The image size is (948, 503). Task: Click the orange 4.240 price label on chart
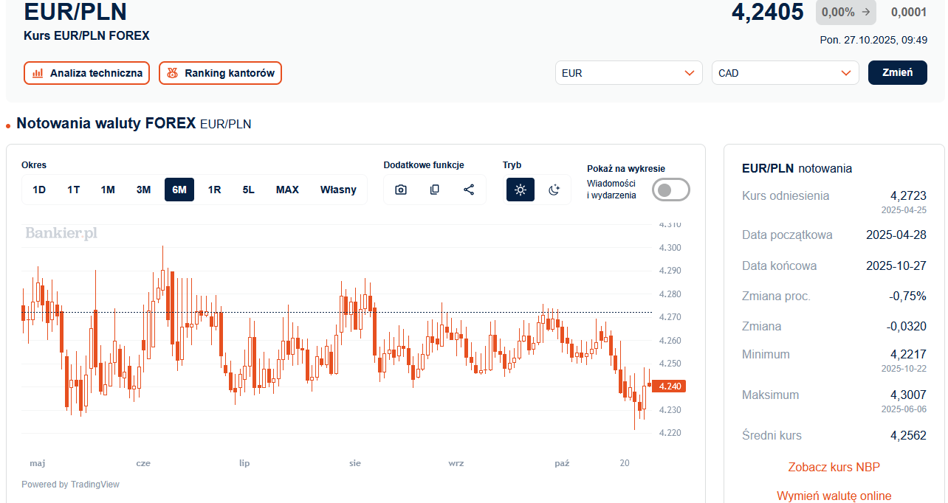[x=669, y=386]
